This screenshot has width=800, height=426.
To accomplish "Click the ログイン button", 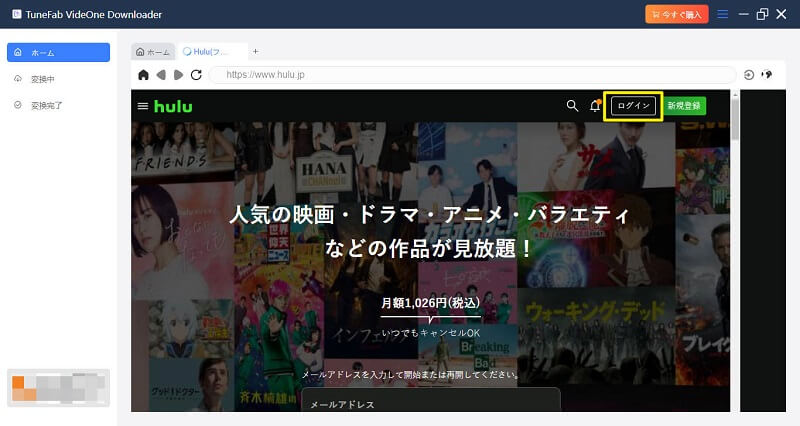I will [633, 106].
